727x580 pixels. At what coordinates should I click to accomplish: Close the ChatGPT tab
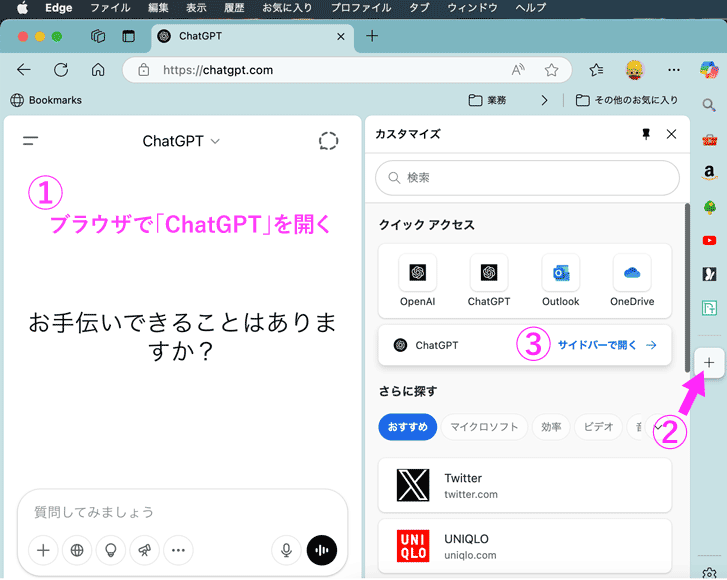[341, 36]
